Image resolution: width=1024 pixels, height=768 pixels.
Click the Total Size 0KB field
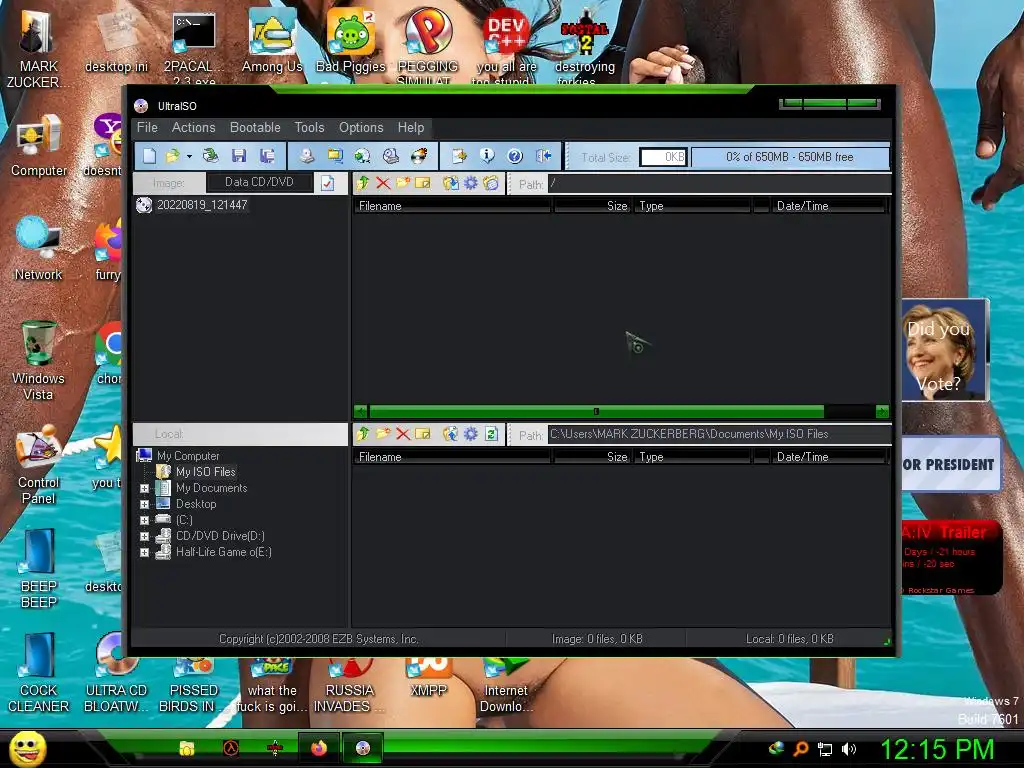[x=663, y=157]
